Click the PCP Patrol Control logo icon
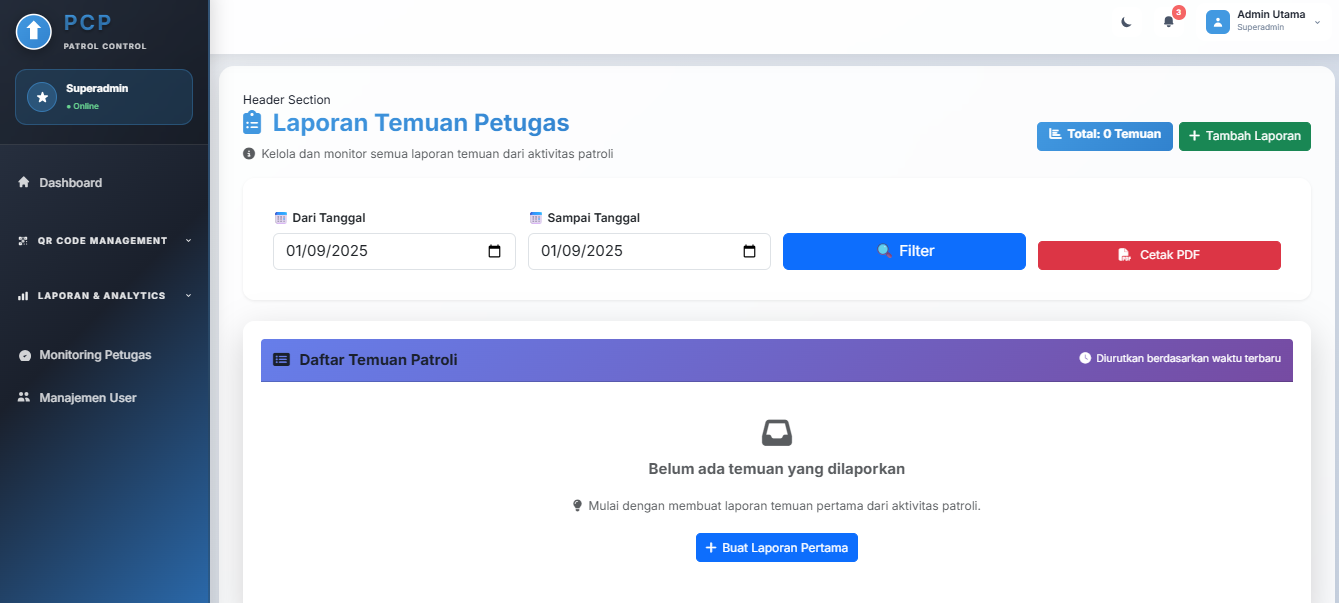 pos(34,31)
